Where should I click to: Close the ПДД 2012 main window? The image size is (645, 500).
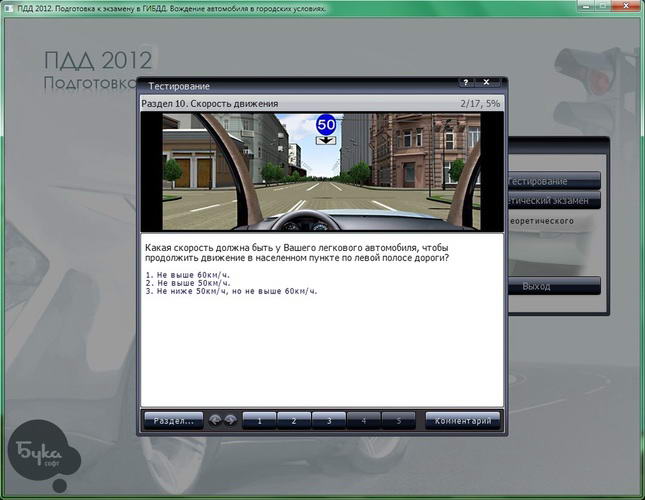626,6
